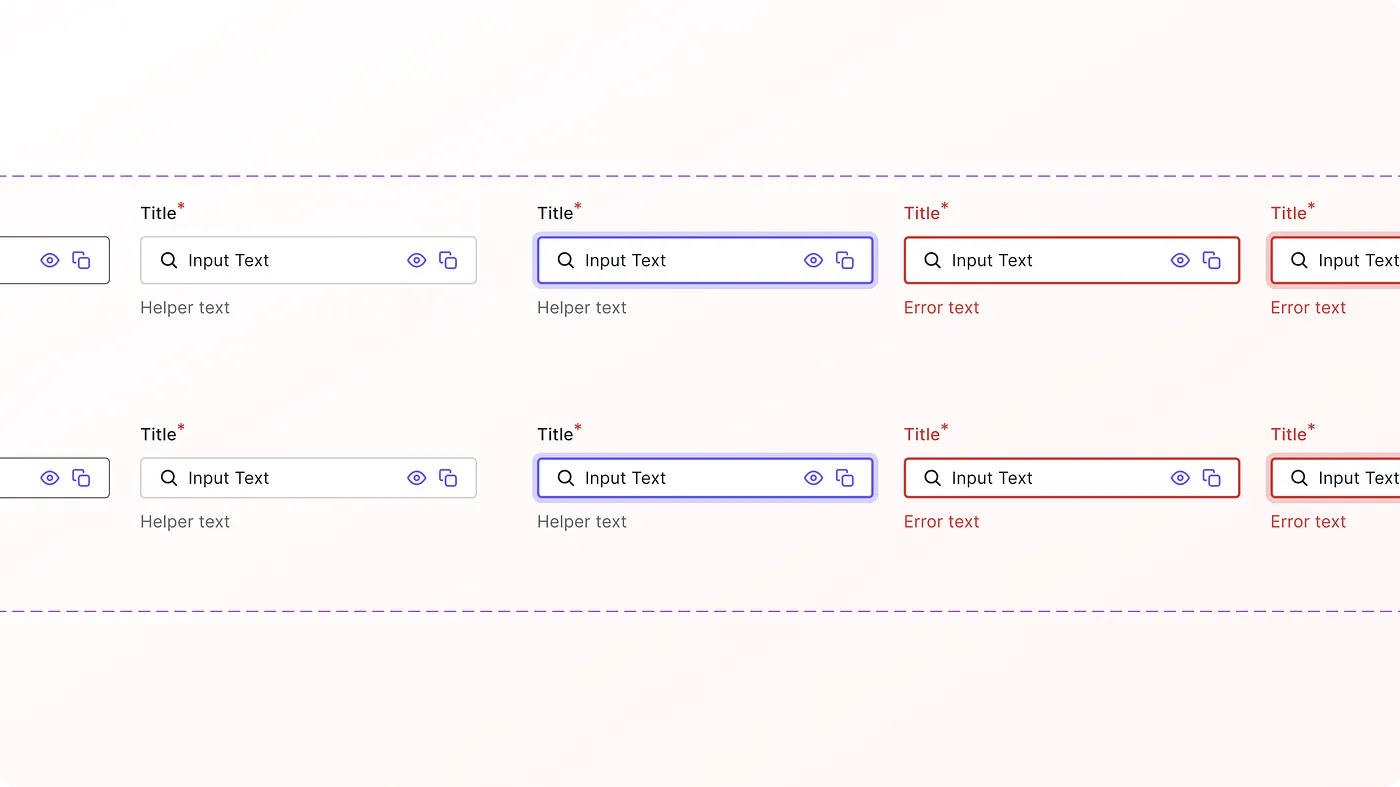Click Input Text in top-row red error field
1400x787 pixels.
pyautogui.click(x=992, y=260)
